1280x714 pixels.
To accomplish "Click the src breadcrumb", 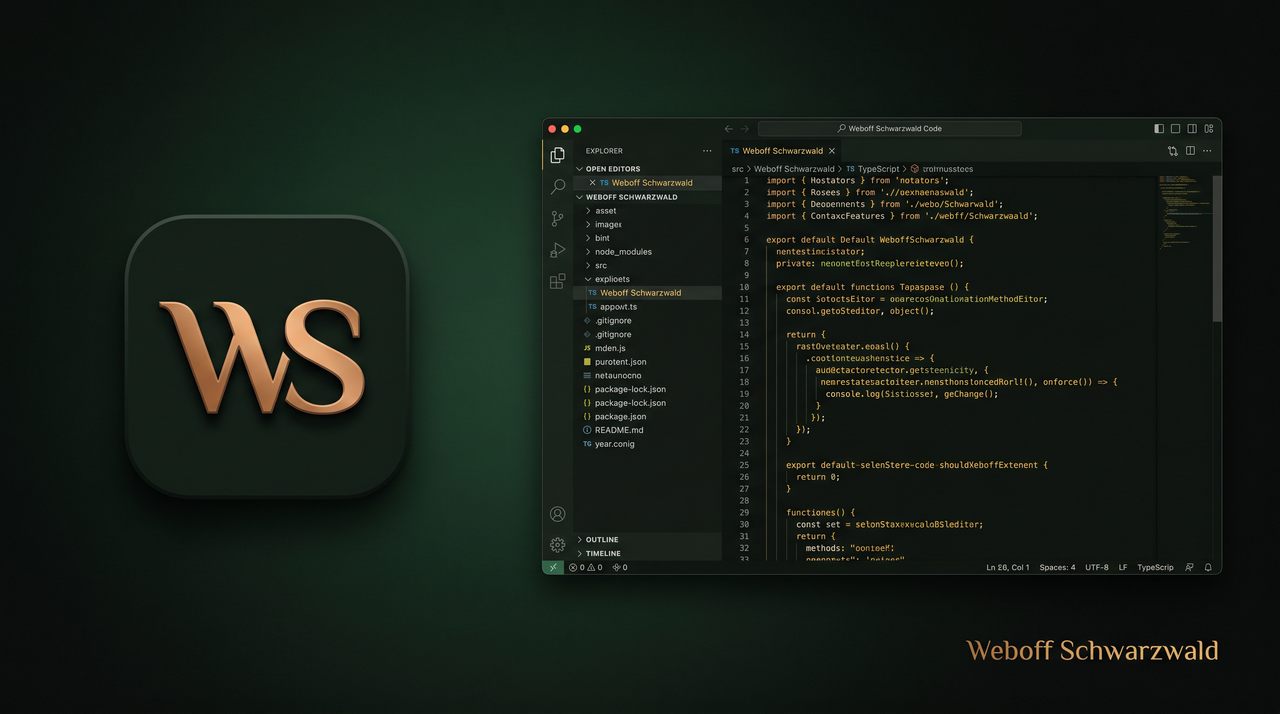I will pyautogui.click(x=737, y=169).
